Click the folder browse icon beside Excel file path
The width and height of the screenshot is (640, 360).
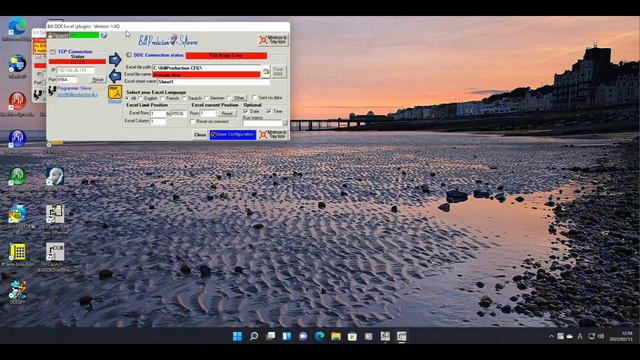coord(266,71)
